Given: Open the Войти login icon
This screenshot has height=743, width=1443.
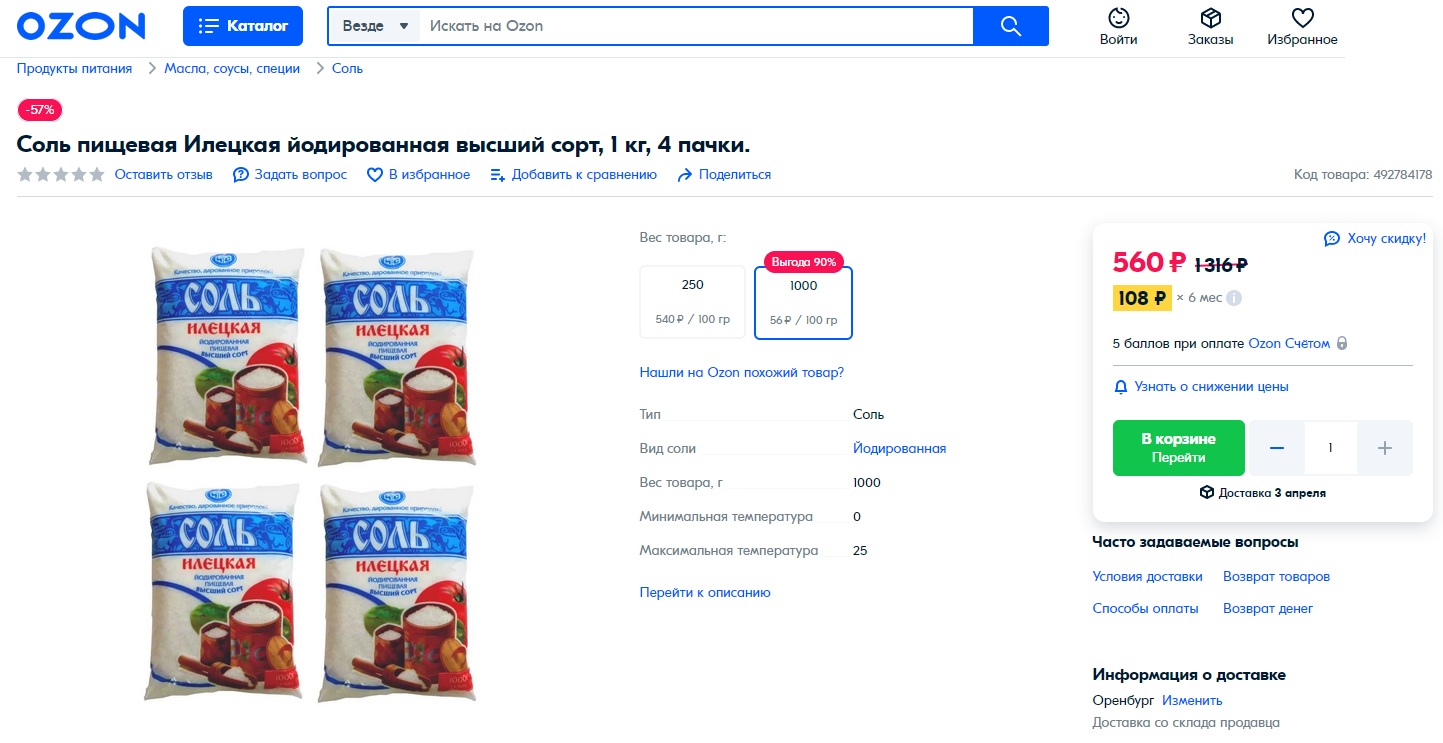Looking at the screenshot, I should click(1118, 19).
